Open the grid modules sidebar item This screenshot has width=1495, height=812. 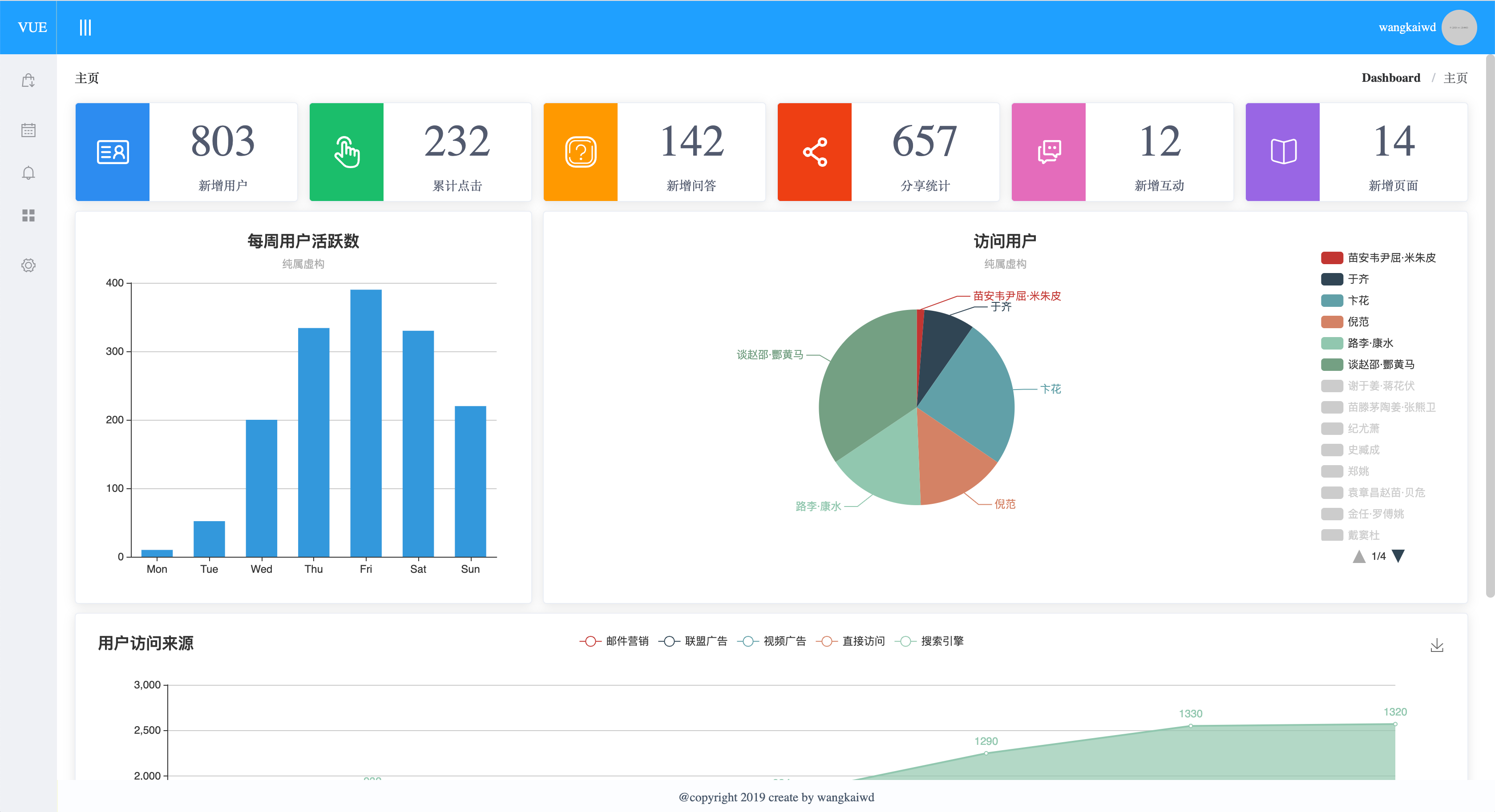tap(28, 215)
